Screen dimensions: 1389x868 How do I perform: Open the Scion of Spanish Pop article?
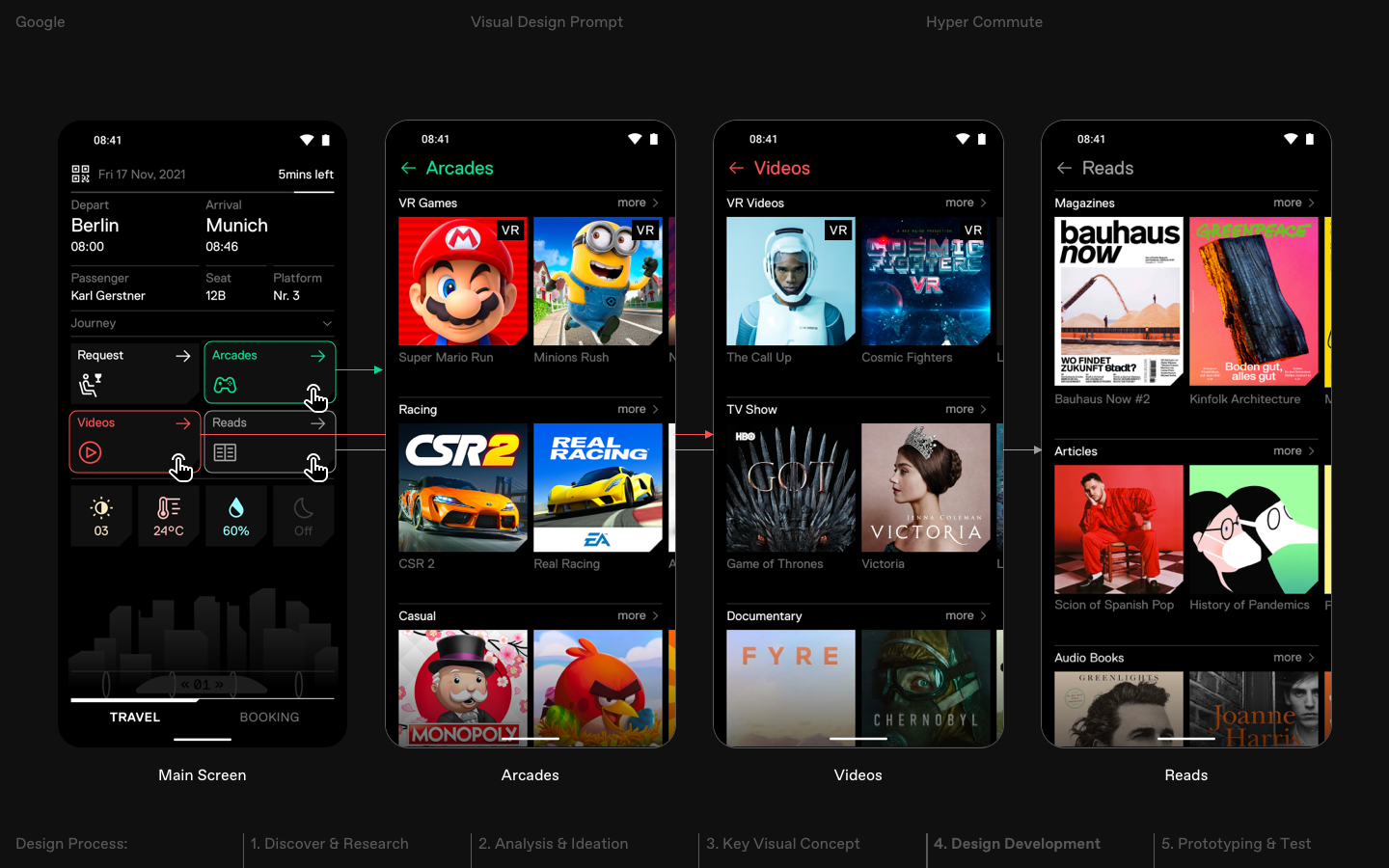pos(1119,529)
